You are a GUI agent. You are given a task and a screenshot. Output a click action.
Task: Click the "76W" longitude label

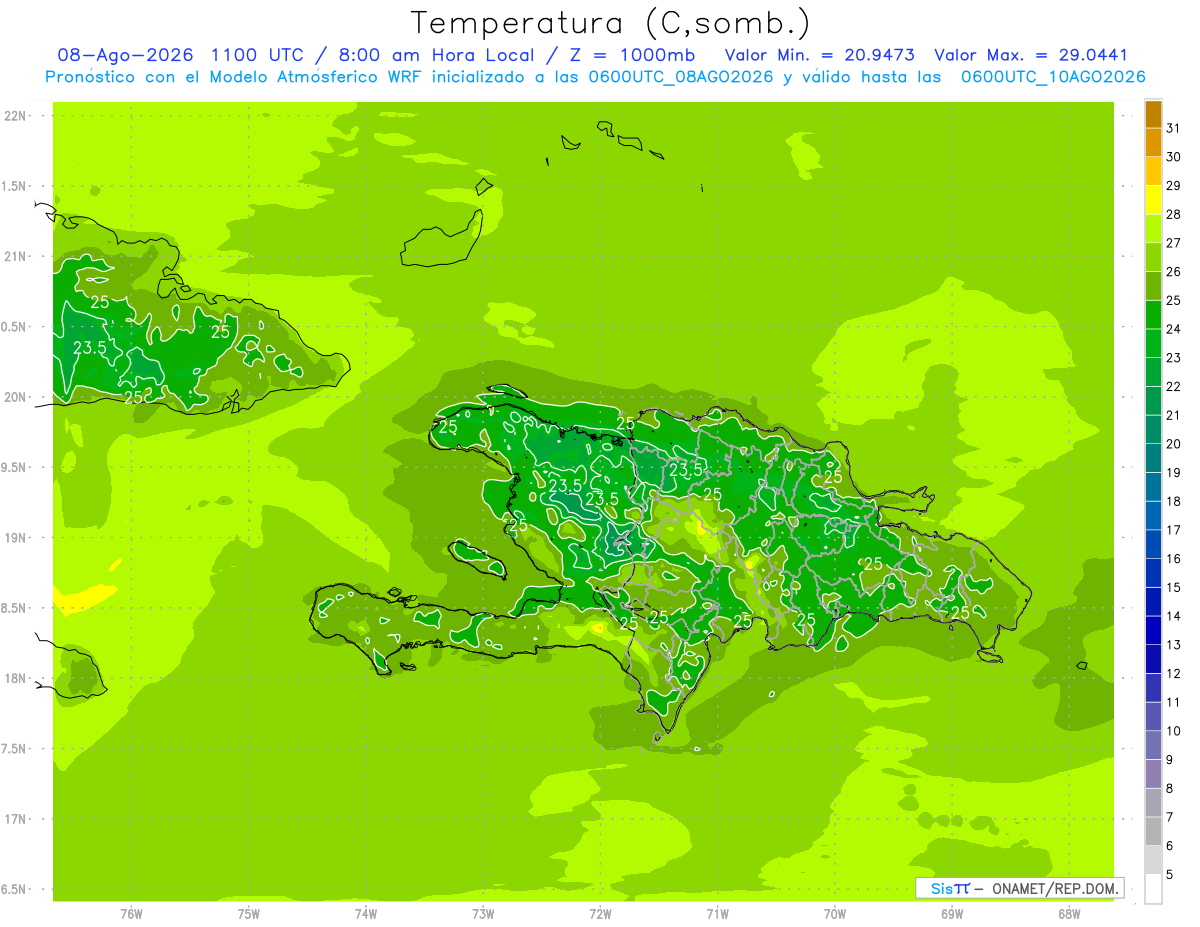(131, 914)
